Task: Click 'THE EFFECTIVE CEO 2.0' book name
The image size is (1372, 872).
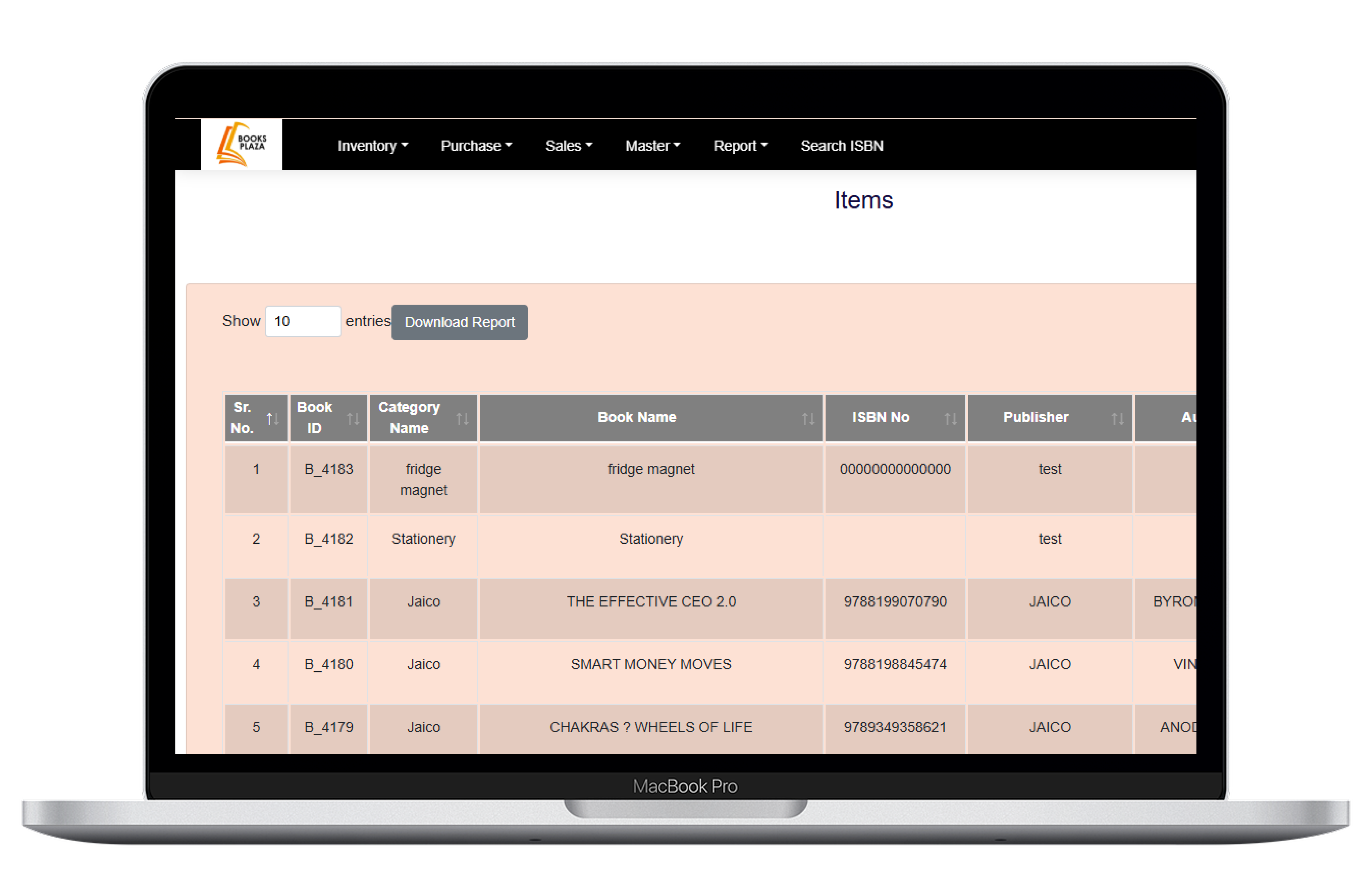Action: point(651,602)
